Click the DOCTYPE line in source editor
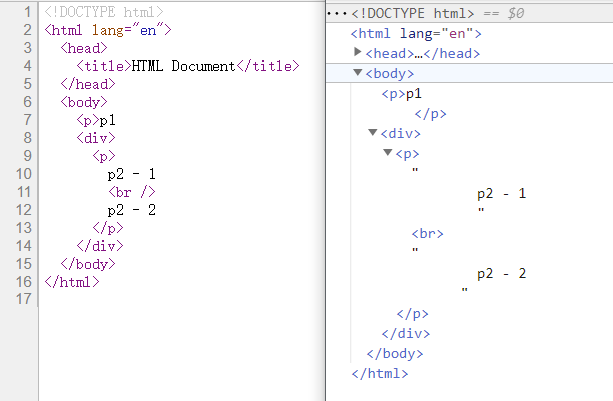This screenshot has width=613, height=401. pos(104,12)
